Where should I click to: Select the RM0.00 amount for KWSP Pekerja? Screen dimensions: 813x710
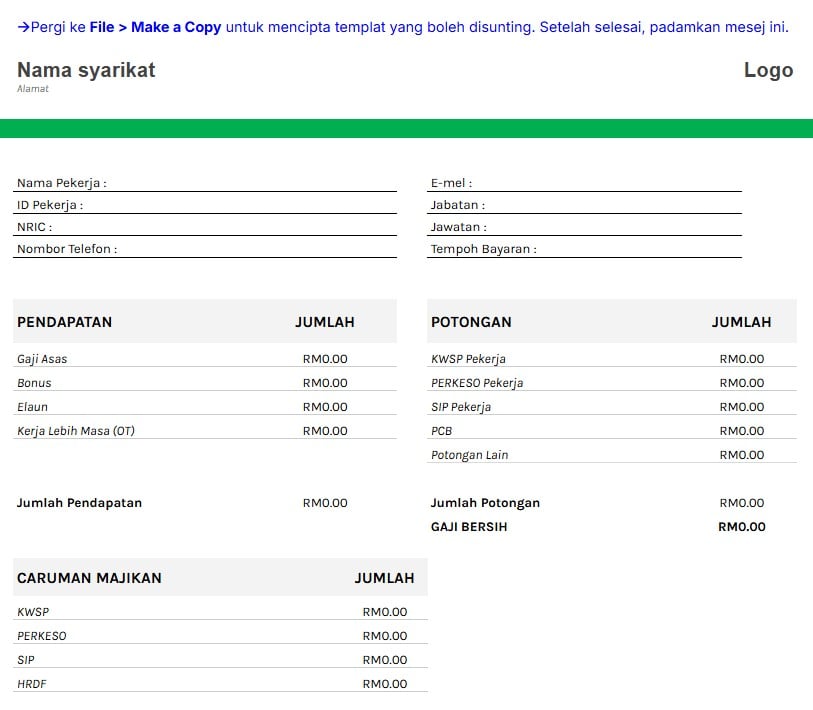click(x=742, y=359)
